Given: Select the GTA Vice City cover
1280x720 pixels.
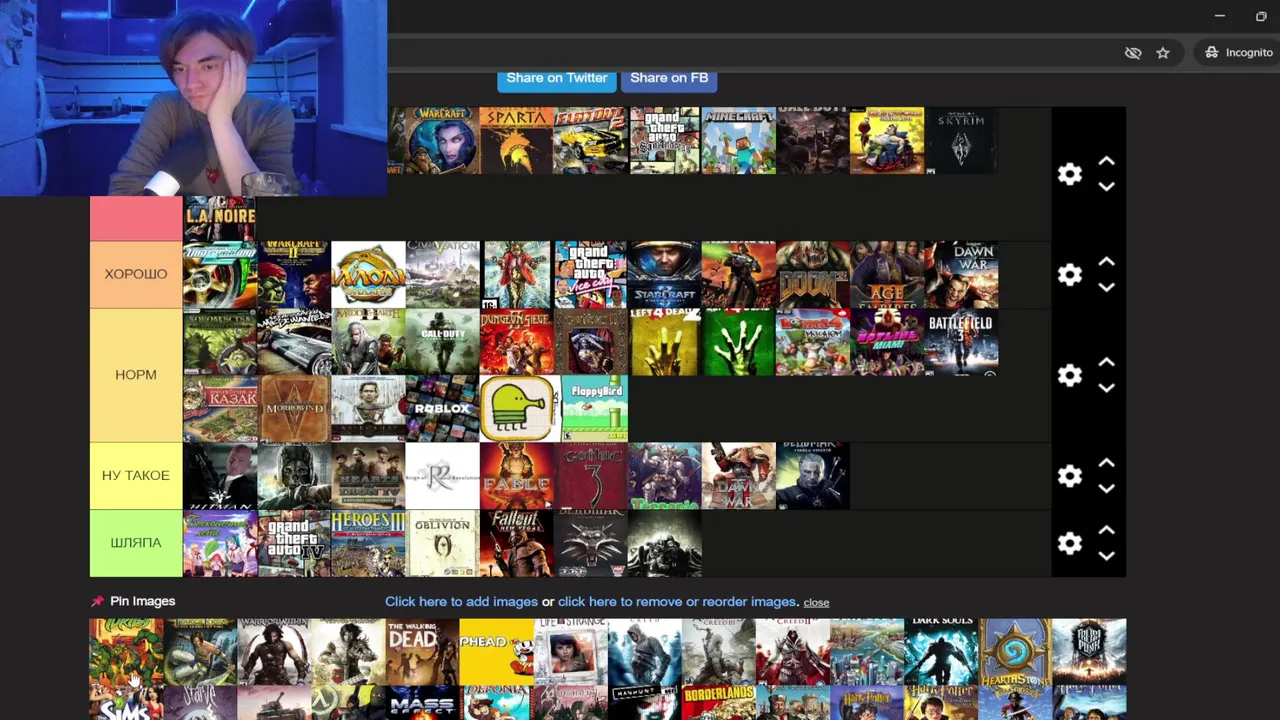Looking at the screenshot, I should pyautogui.click(x=591, y=274).
